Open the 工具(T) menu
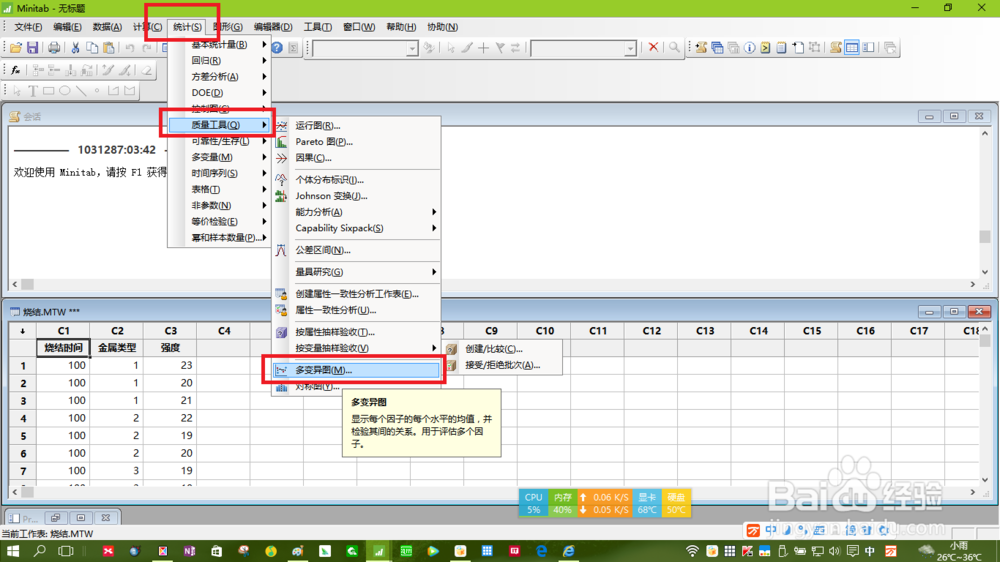 318,27
